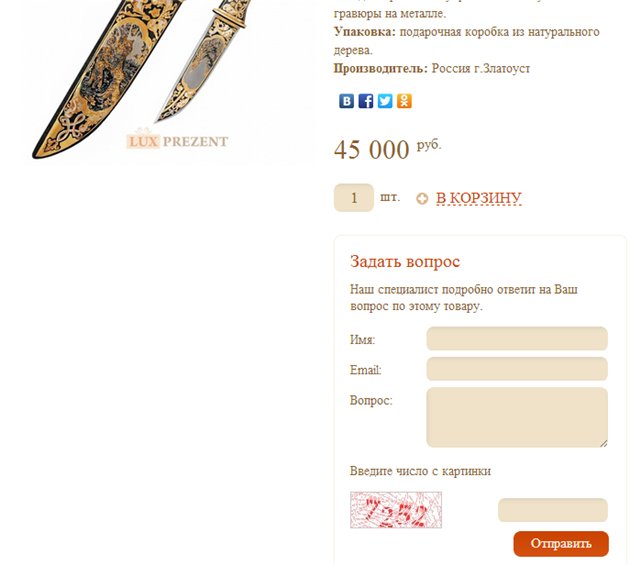
Task: Open the decorated knife blade image
Action: pyautogui.click(x=200, y=61)
